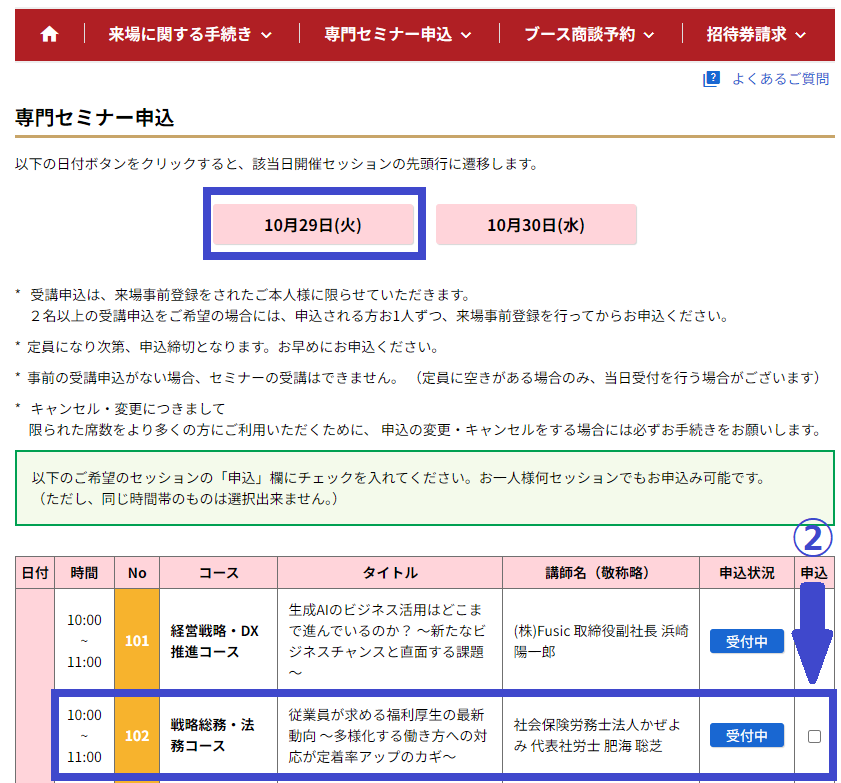
Task: Click 受付中 status for session 102
Action: [746, 736]
